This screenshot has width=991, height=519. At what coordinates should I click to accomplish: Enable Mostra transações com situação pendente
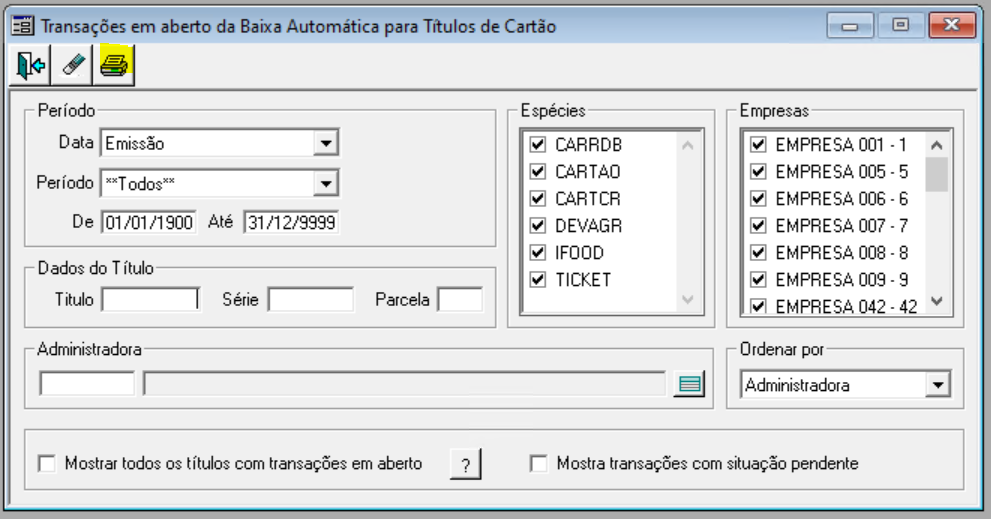point(538,463)
